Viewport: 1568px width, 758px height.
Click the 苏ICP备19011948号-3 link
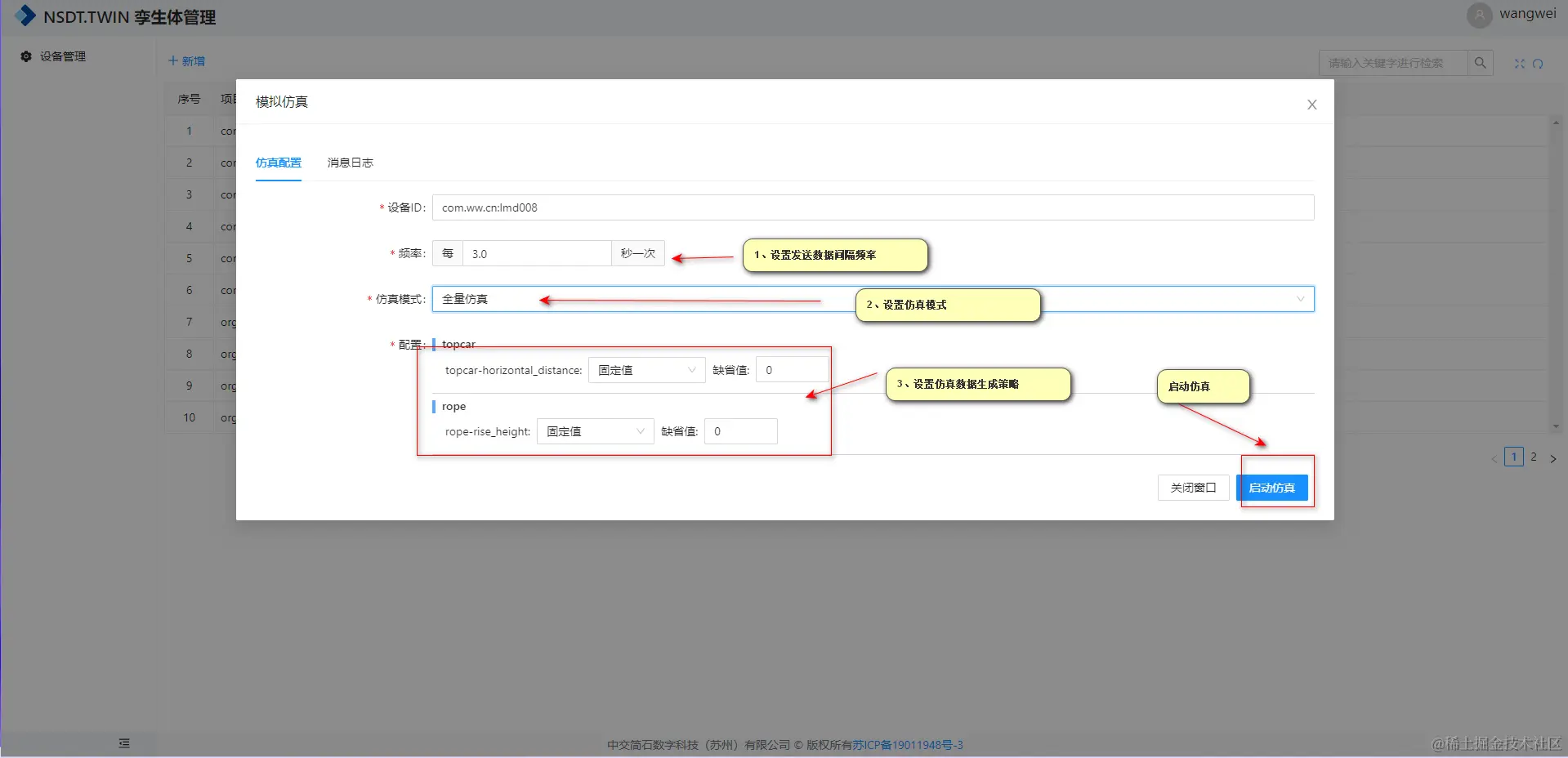pyautogui.click(x=908, y=745)
